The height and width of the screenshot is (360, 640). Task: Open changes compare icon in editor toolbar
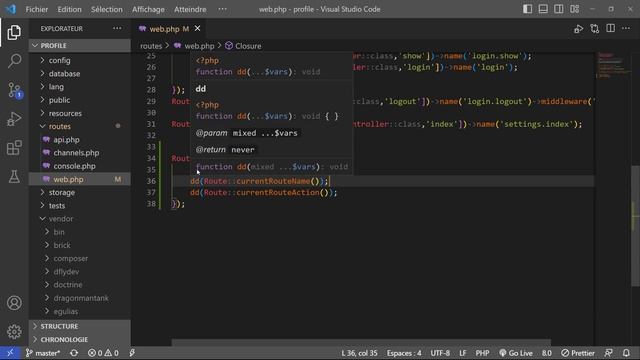595,29
